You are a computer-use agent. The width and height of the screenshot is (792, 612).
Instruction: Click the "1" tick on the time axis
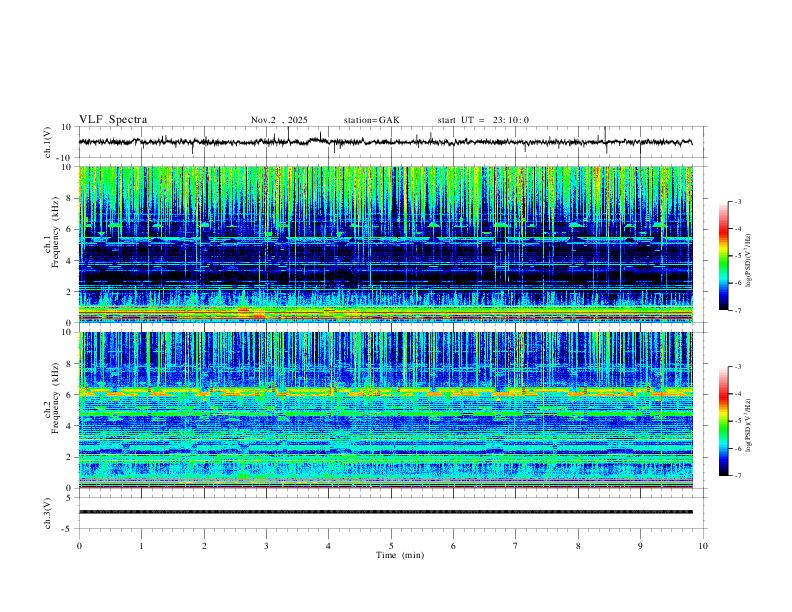[x=141, y=546]
